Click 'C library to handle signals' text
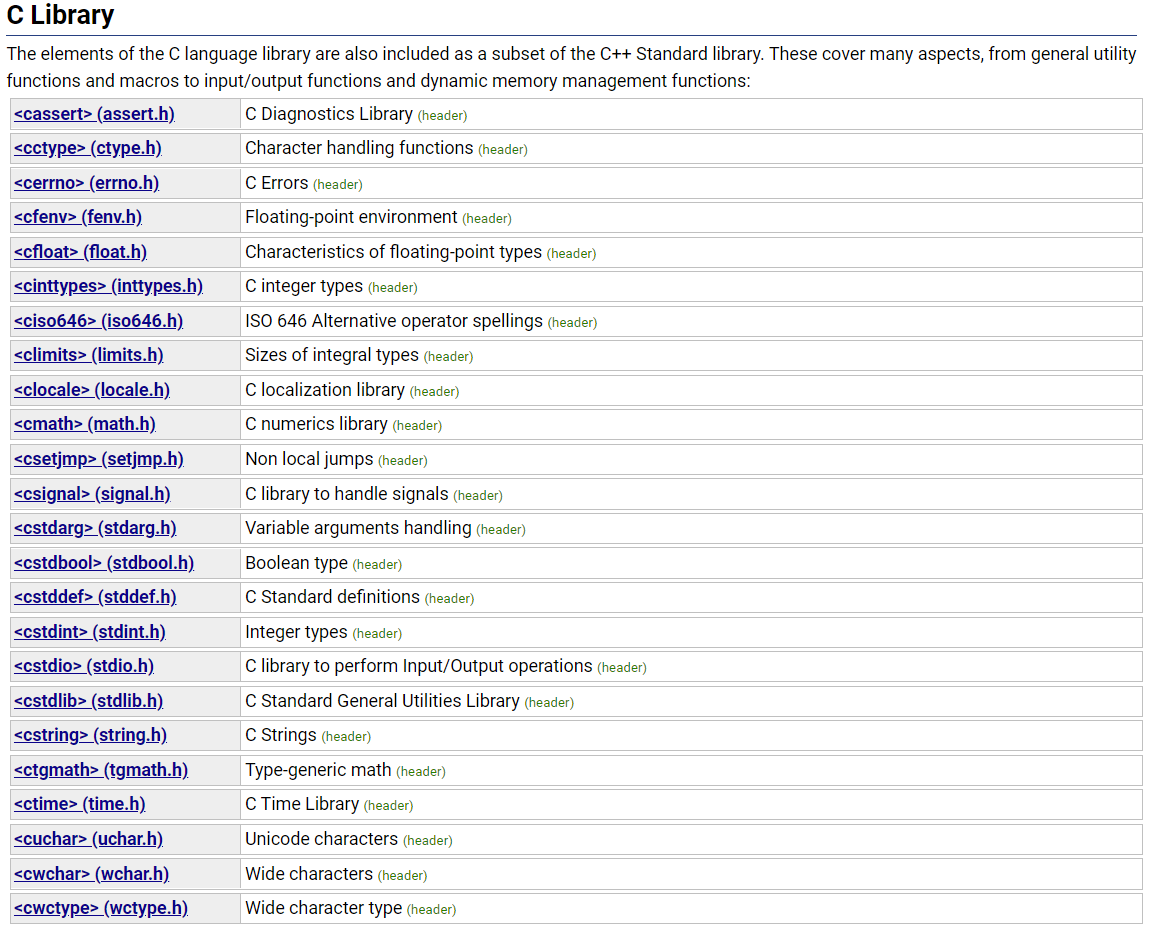1154x935 pixels. (x=347, y=493)
